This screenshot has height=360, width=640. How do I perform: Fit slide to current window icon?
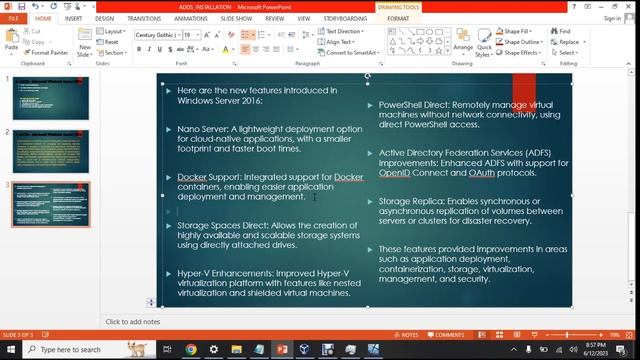pyautogui.click(x=629, y=335)
